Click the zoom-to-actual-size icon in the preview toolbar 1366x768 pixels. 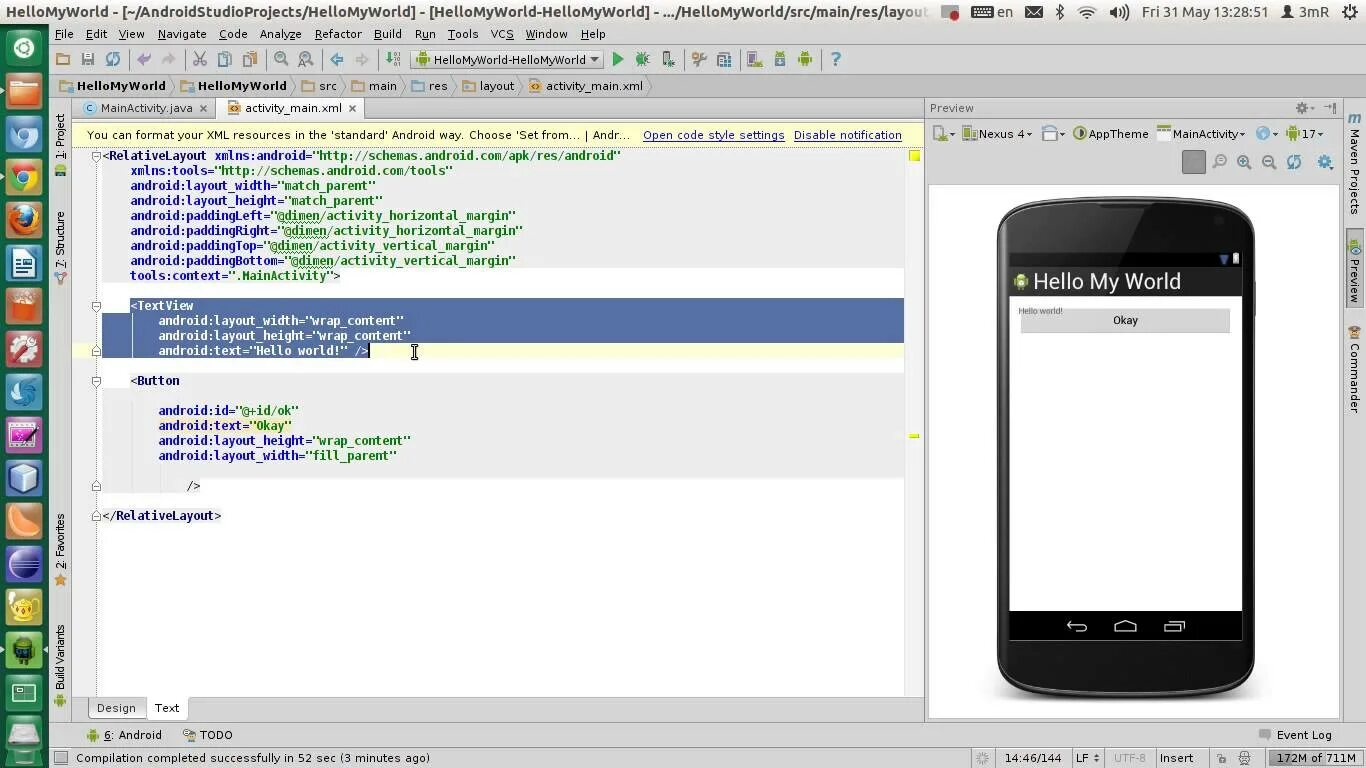[1219, 162]
